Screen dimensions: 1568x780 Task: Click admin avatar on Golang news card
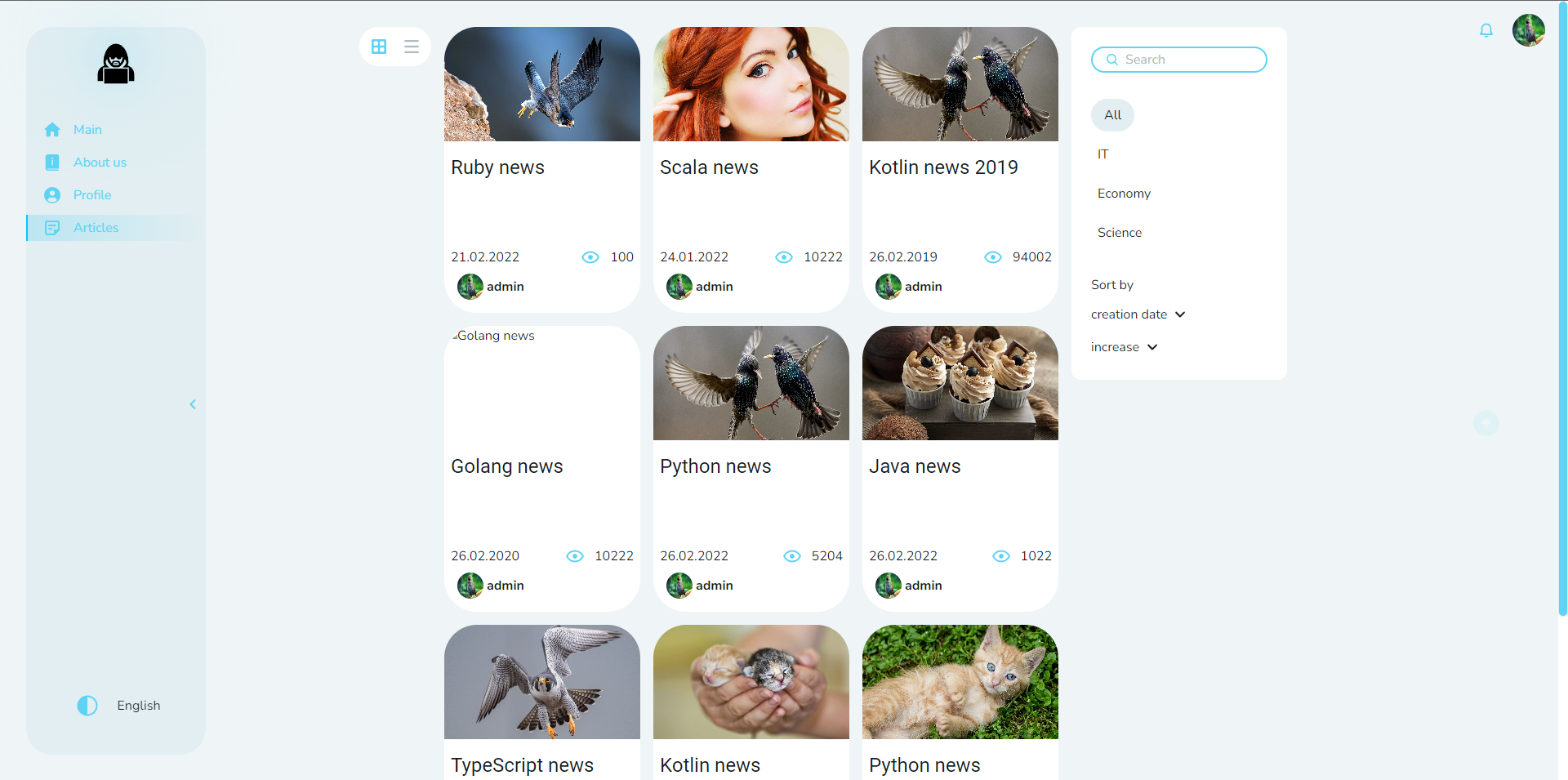coord(470,586)
